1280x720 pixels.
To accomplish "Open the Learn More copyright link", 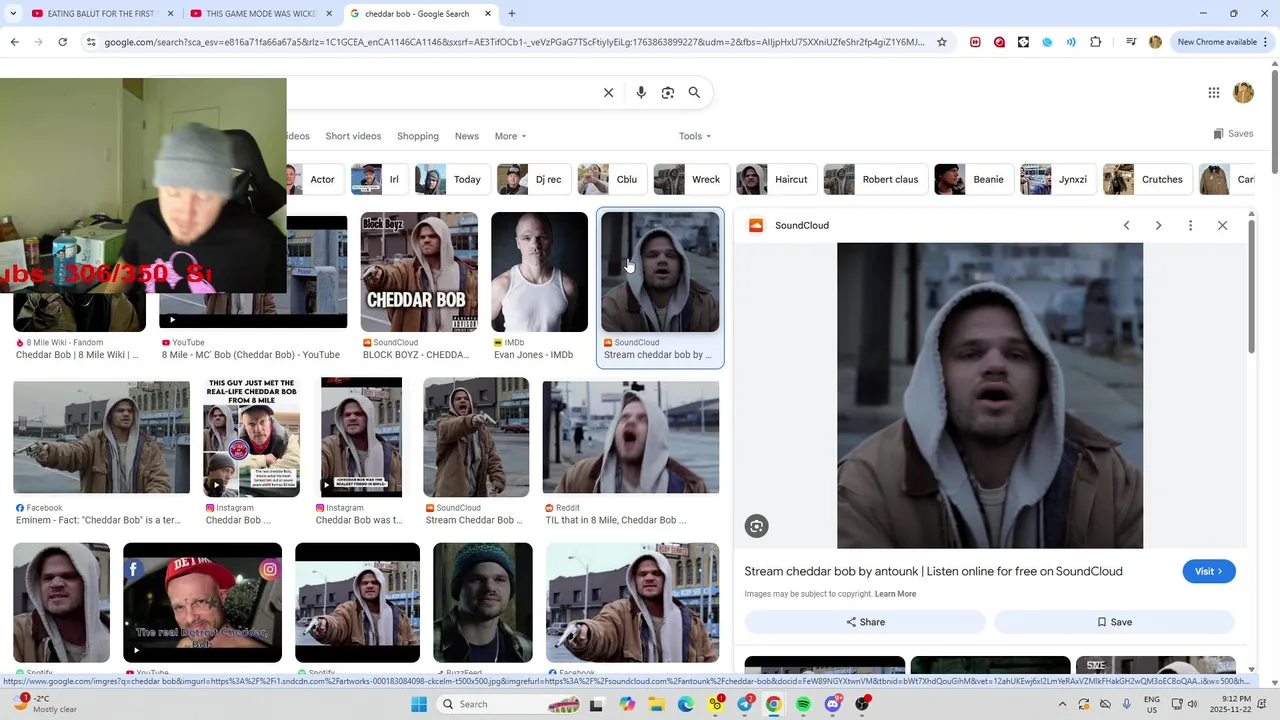I will (895, 594).
